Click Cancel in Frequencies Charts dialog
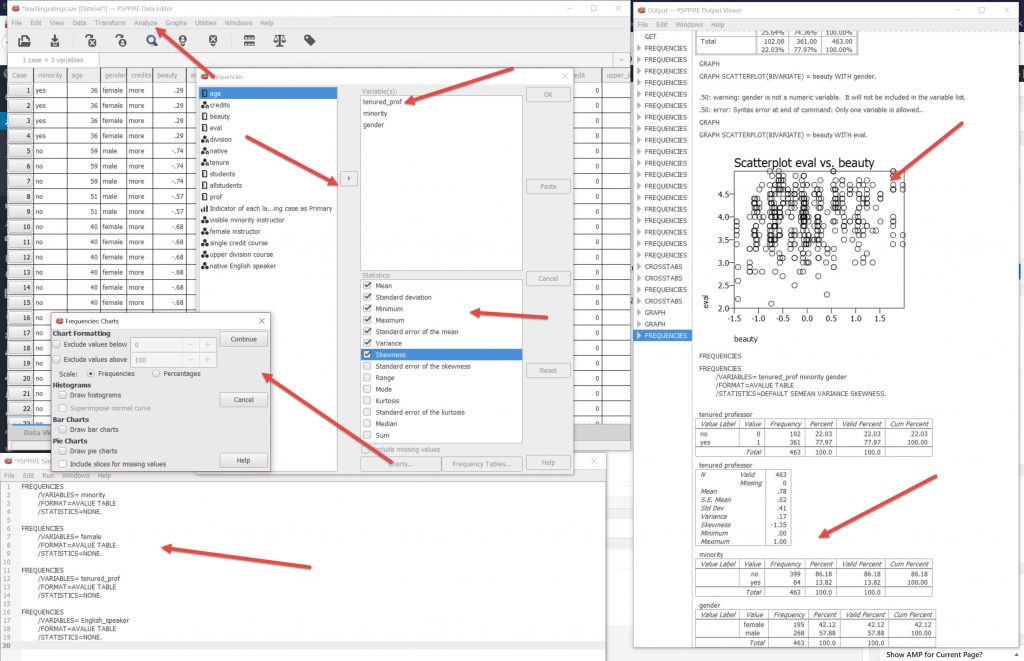The image size is (1024, 661). coord(243,400)
